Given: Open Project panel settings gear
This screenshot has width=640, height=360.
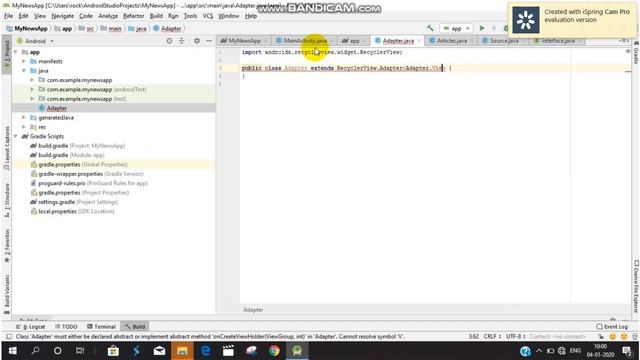Looking at the screenshot, I should coord(197,41).
